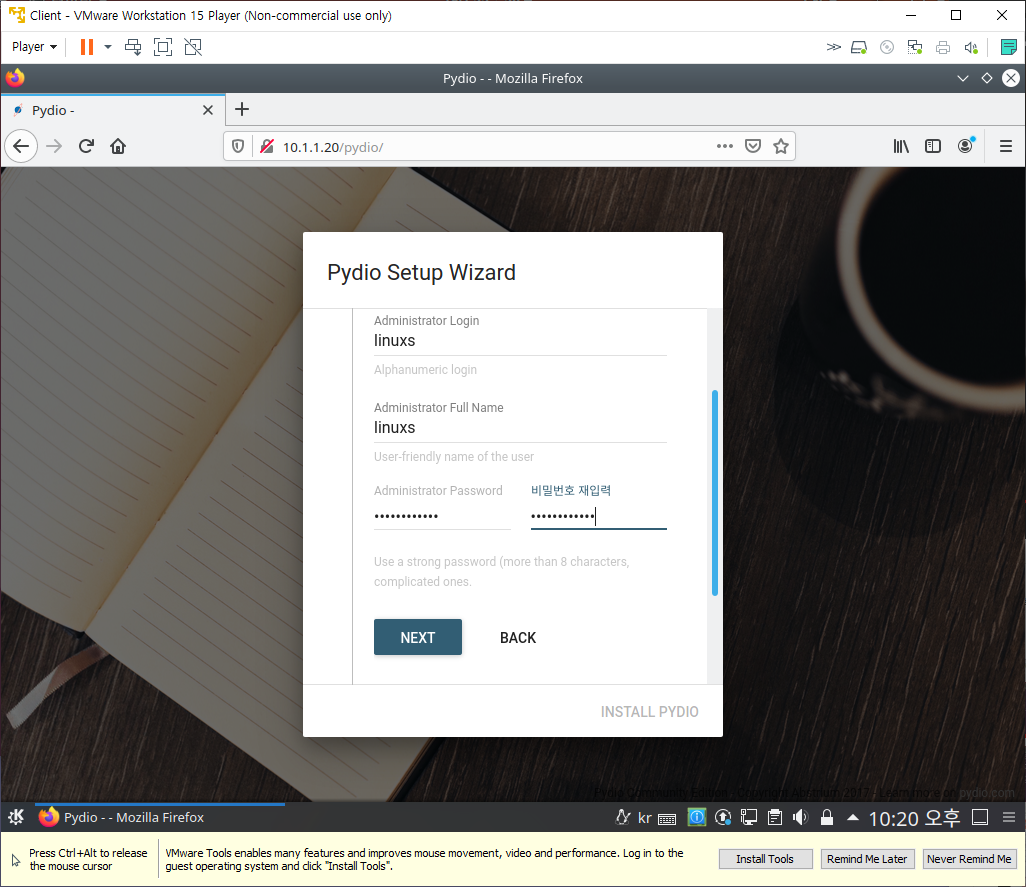This screenshot has width=1026, height=887.
Task: Click the Install Tools button
Action: coord(765,859)
